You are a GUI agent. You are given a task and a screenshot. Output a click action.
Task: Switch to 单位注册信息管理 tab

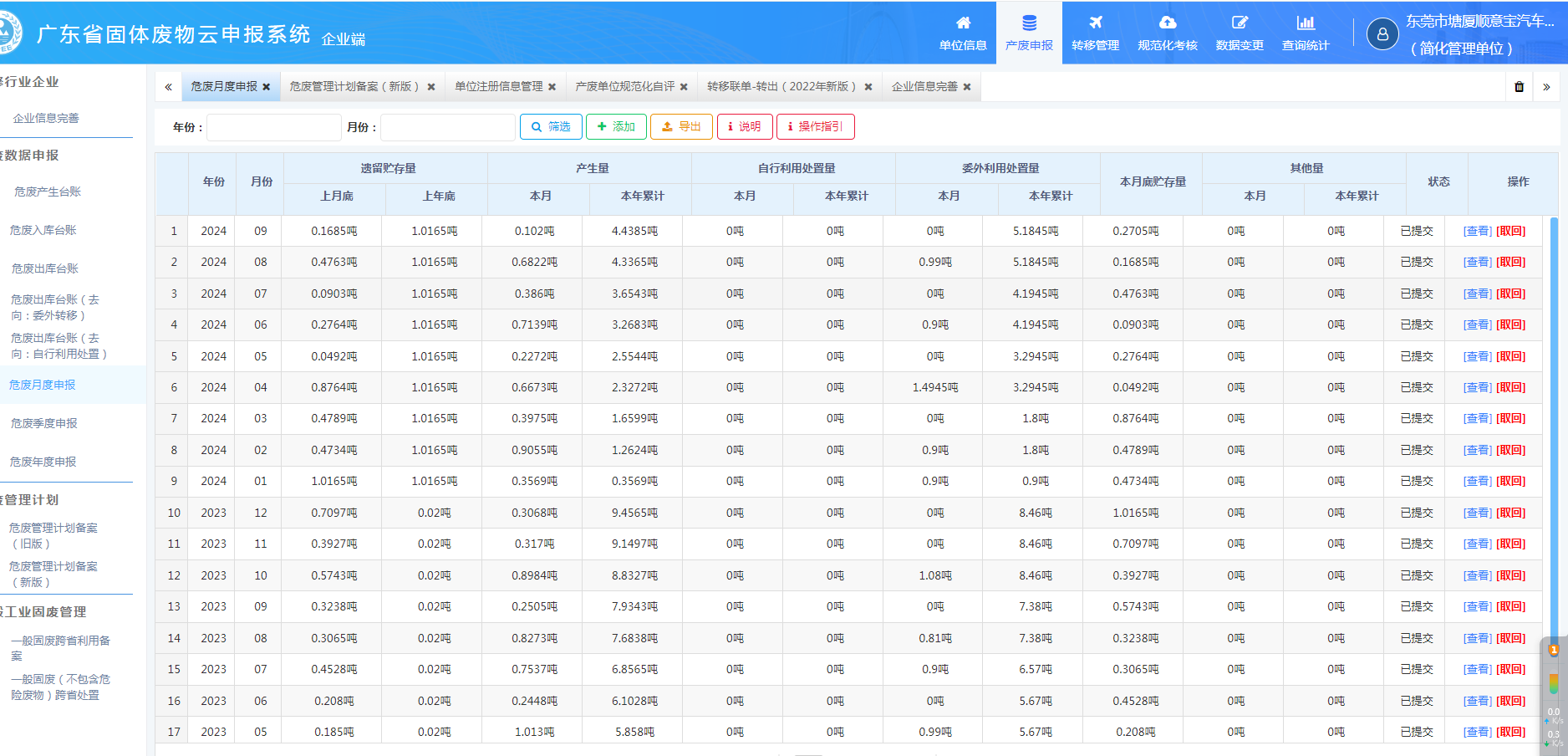(x=499, y=87)
